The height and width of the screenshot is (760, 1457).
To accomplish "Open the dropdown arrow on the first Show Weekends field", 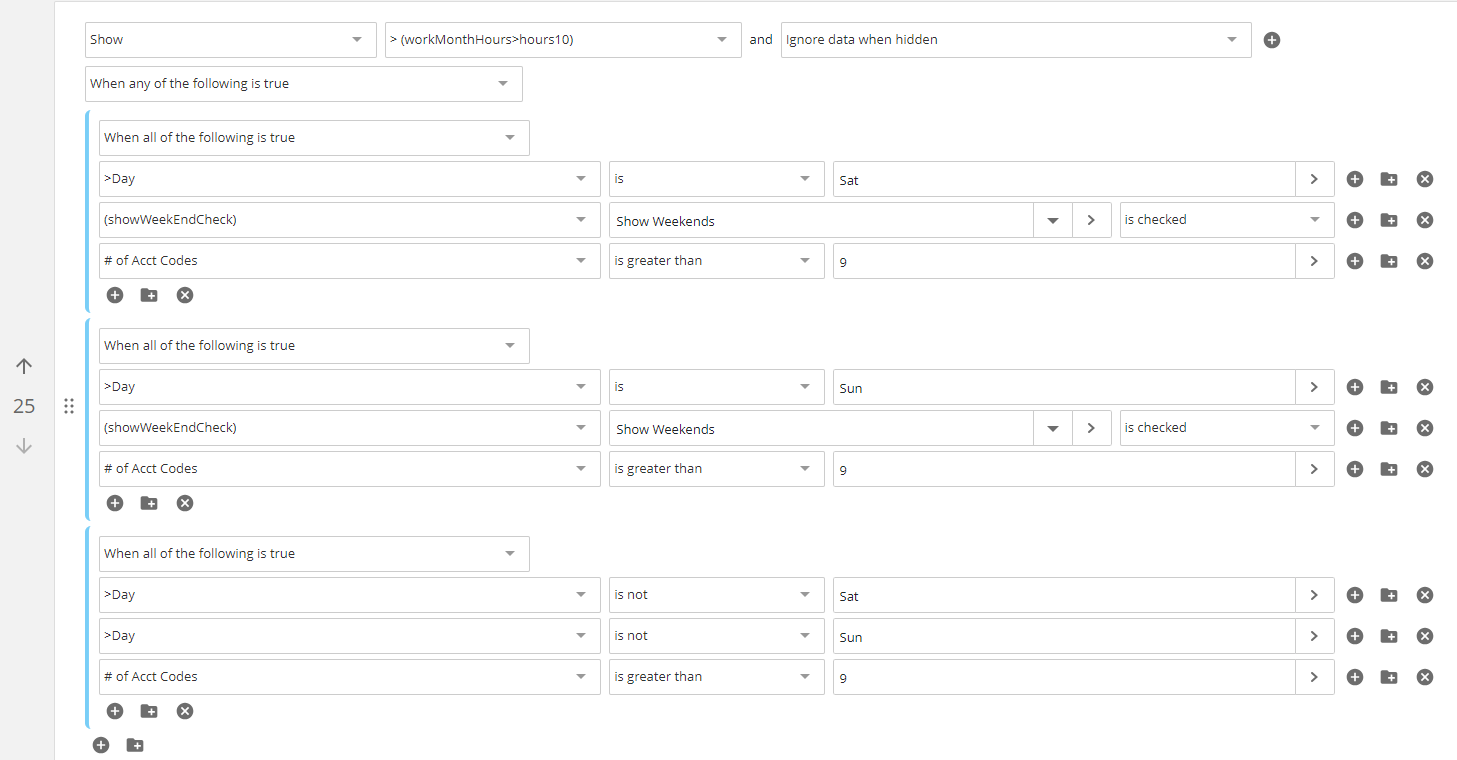I will pyautogui.click(x=1053, y=220).
